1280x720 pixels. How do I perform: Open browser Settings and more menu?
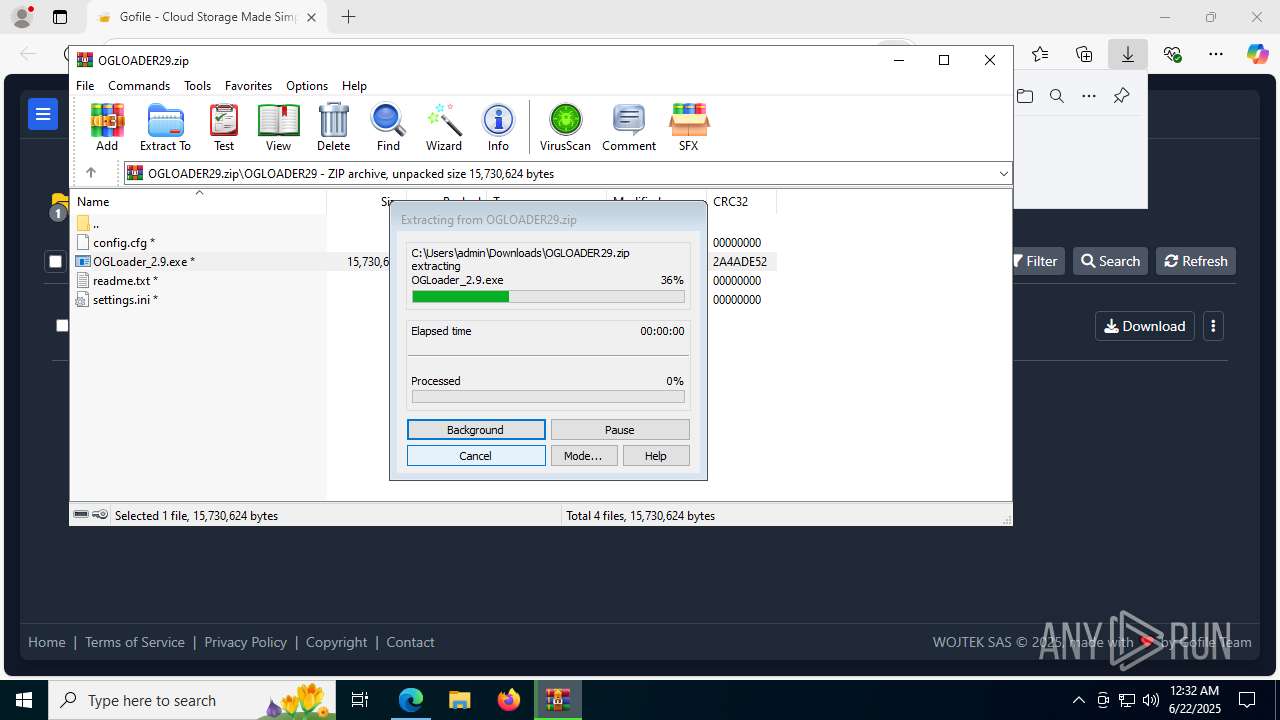[x=1215, y=54]
